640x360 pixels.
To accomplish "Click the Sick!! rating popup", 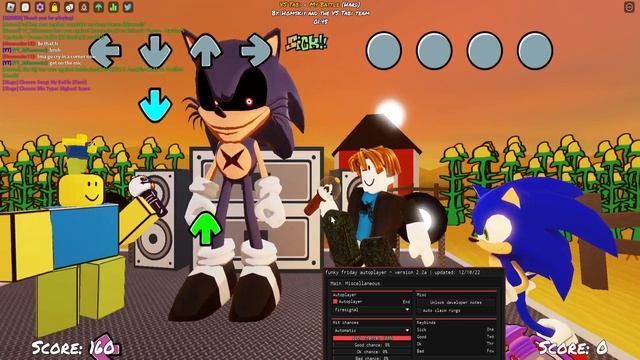I will [x=307, y=43].
